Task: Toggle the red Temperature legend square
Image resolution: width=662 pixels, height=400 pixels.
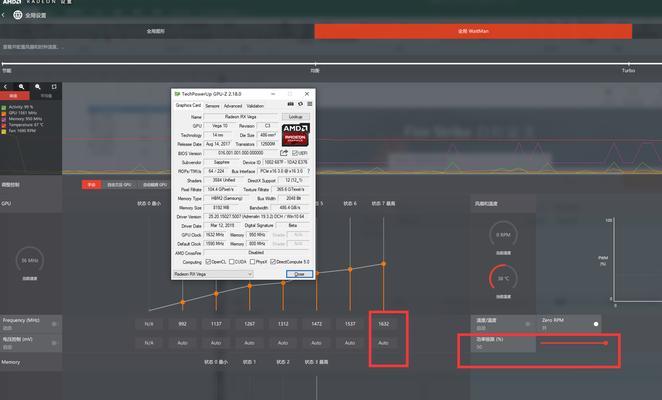Action: point(4,125)
